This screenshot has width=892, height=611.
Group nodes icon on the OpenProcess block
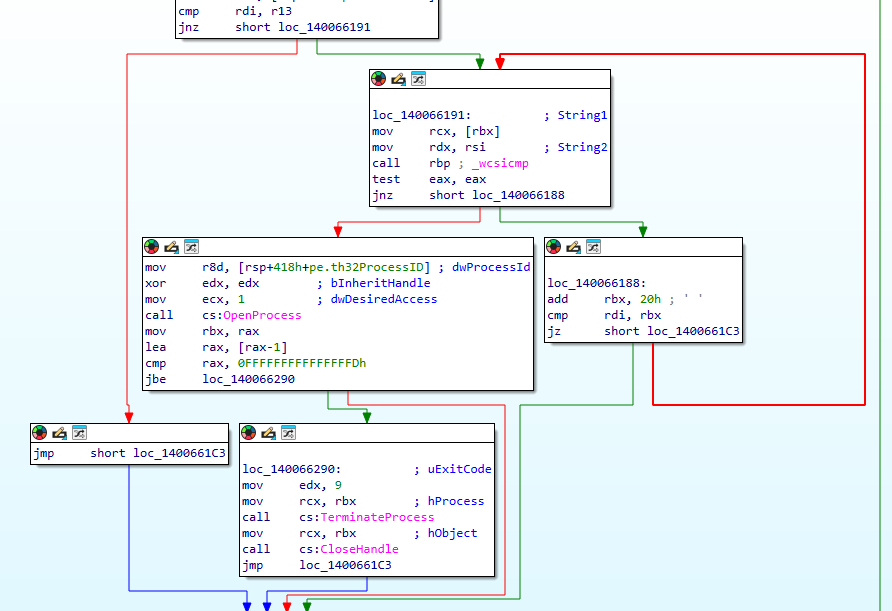click(x=193, y=246)
